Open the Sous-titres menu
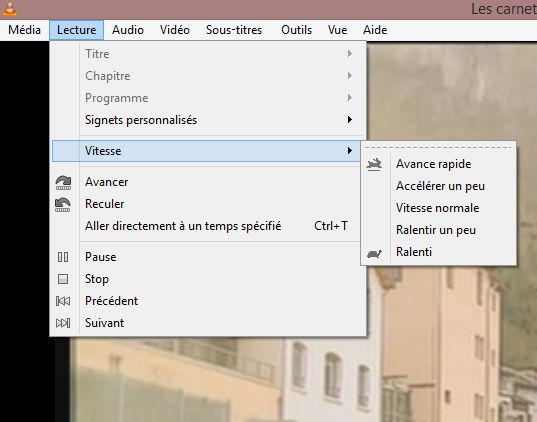The width and height of the screenshot is (537, 422). pyautogui.click(x=234, y=30)
